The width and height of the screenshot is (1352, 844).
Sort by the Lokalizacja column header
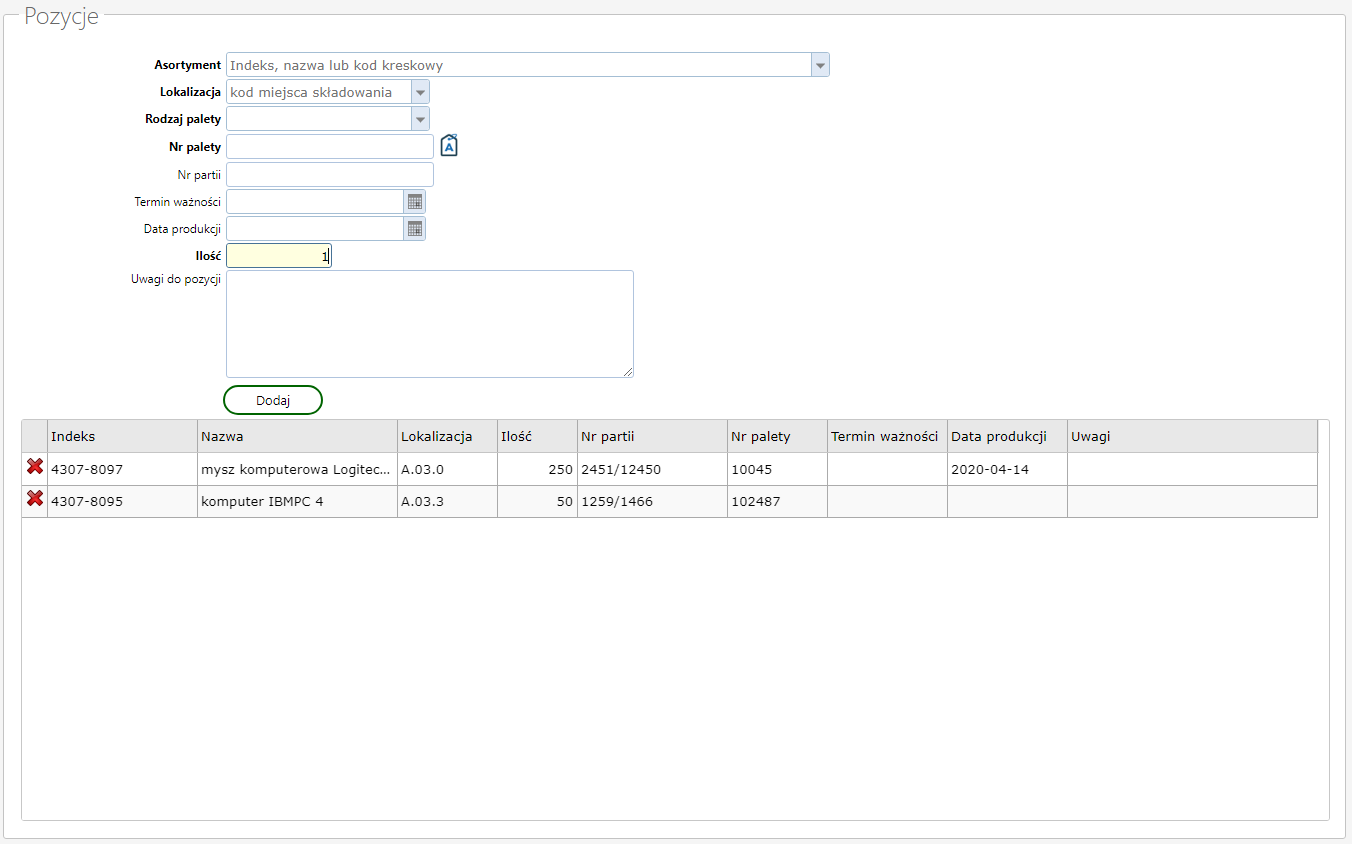447,436
